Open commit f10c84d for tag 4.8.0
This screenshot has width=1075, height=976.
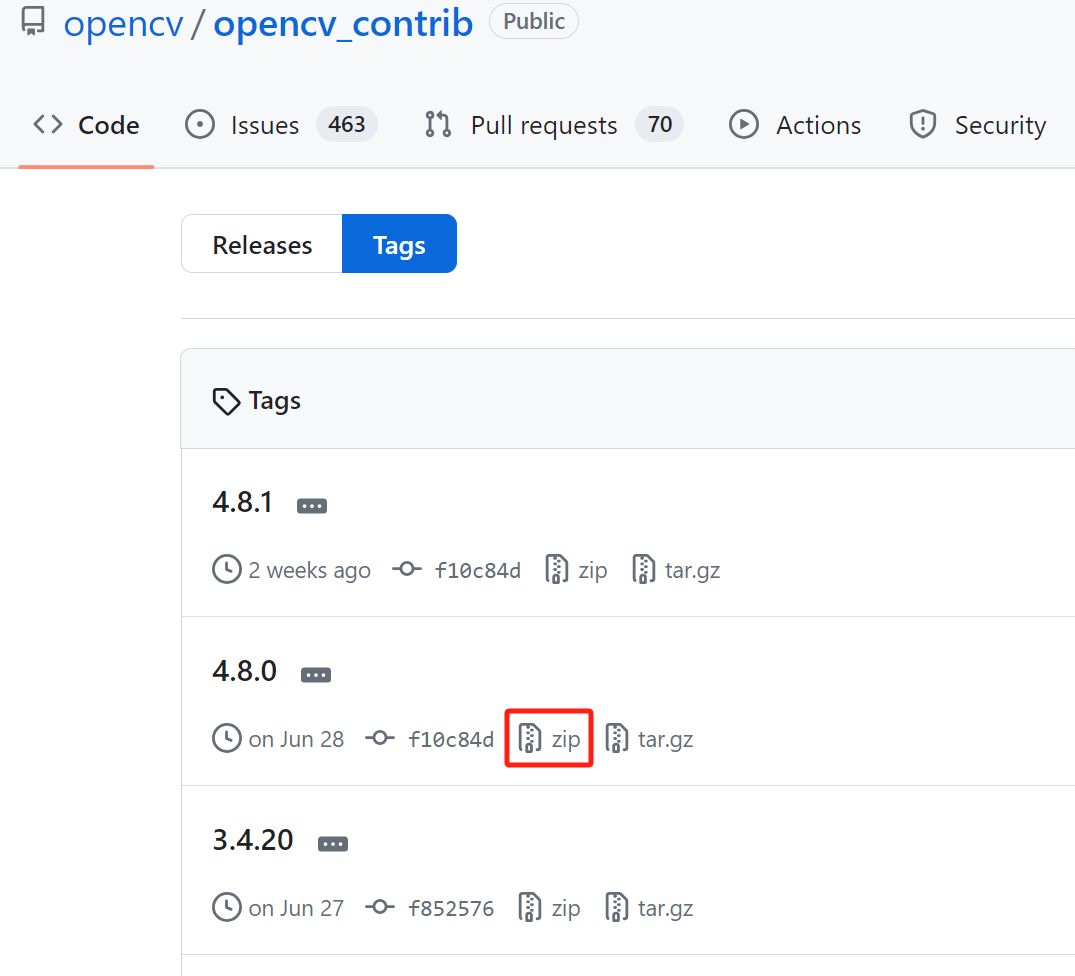450,740
